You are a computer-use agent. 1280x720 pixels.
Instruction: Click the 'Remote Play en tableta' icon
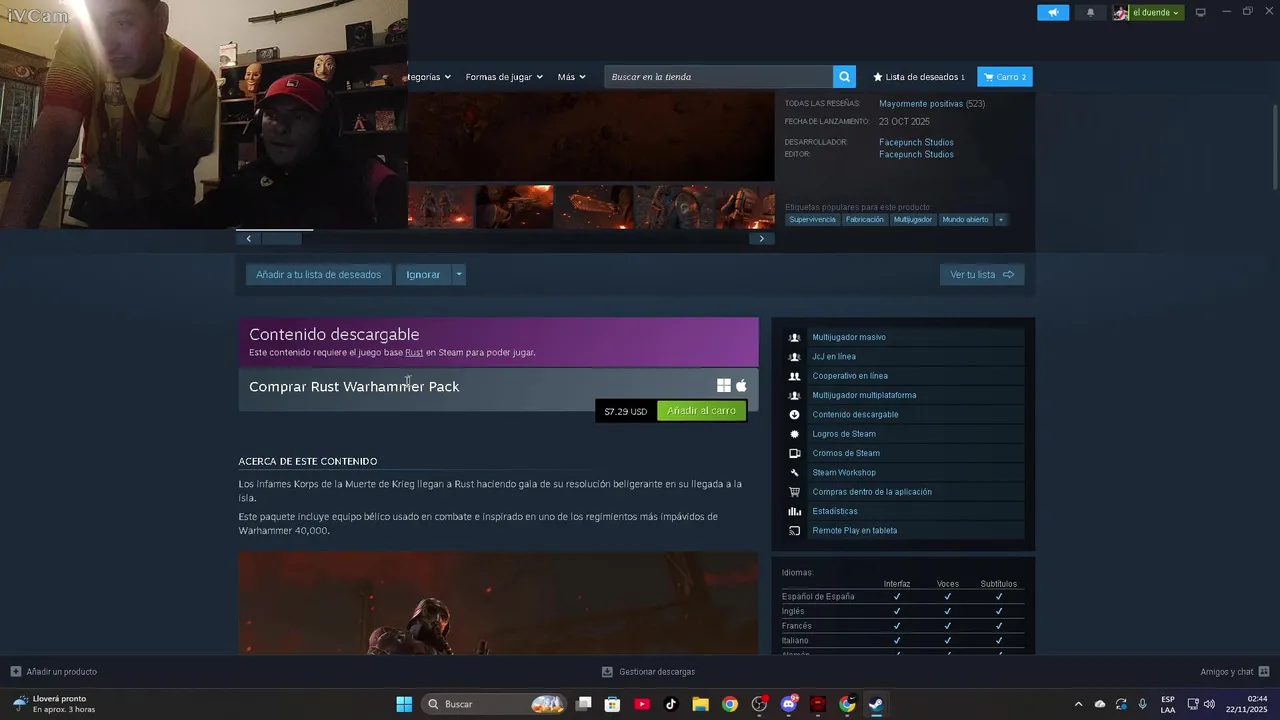pyautogui.click(x=794, y=531)
